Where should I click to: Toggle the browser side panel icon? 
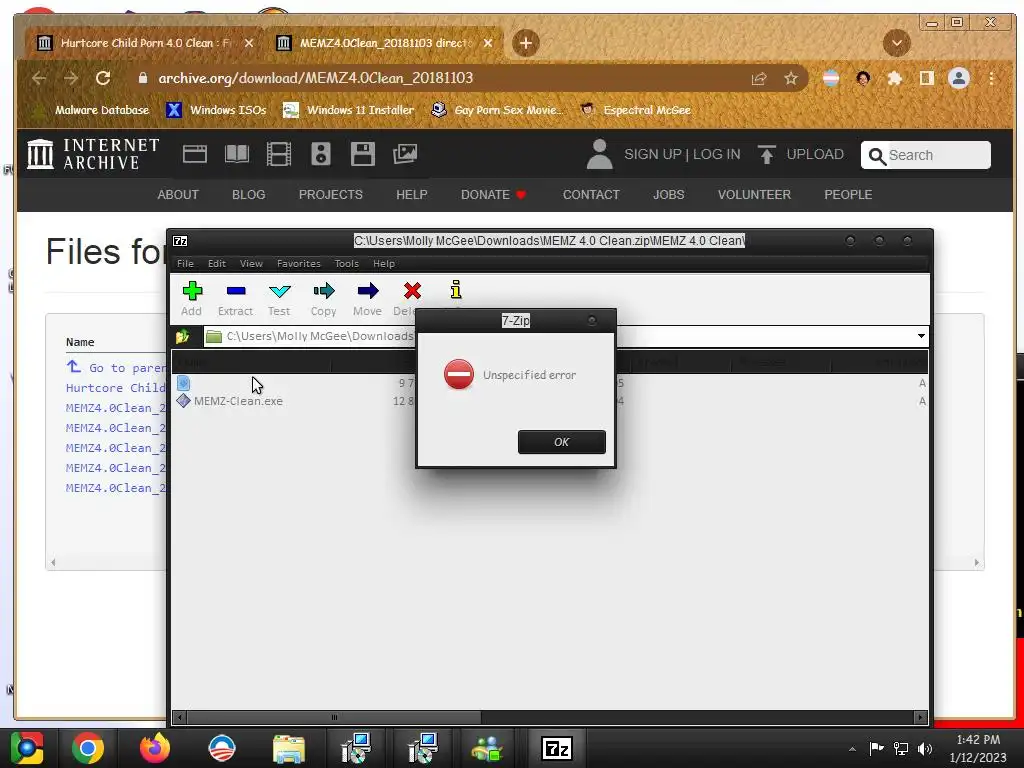click(927, 78)
